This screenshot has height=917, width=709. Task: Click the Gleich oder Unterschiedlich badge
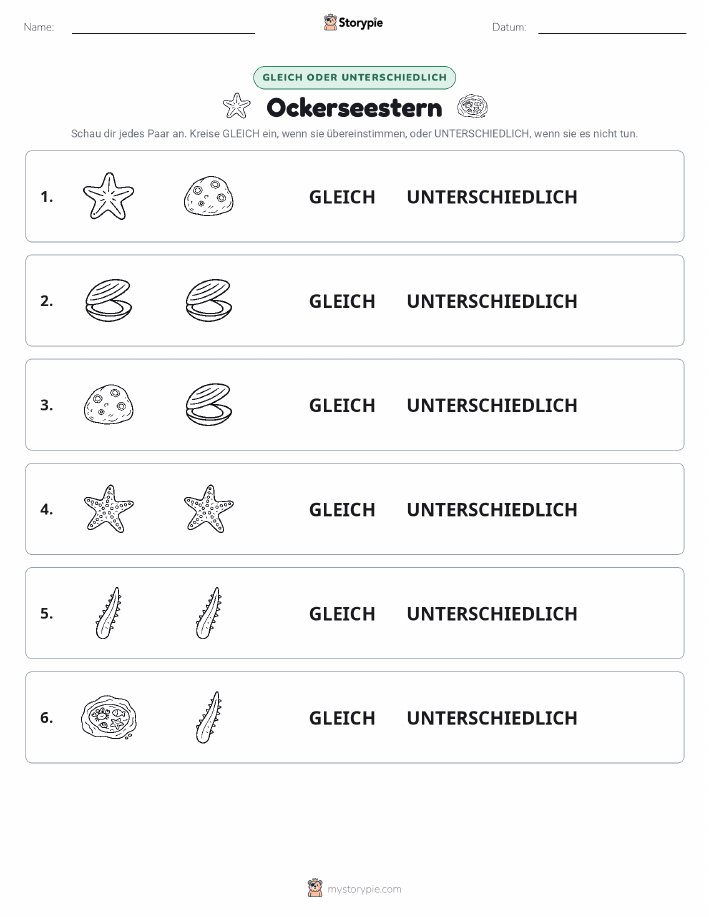click(354, 77)
